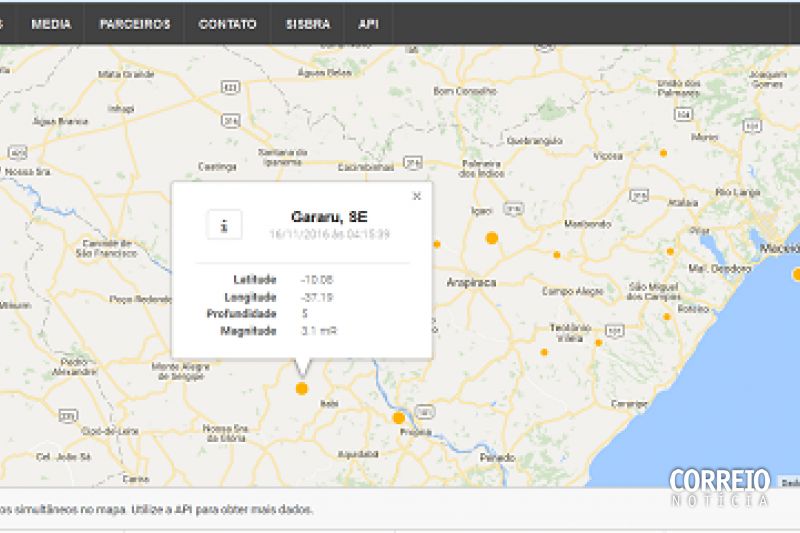Click the Palmeira dos Índios label
The height and width of the screenshot is (533, 800).
[x=482, y=168]
